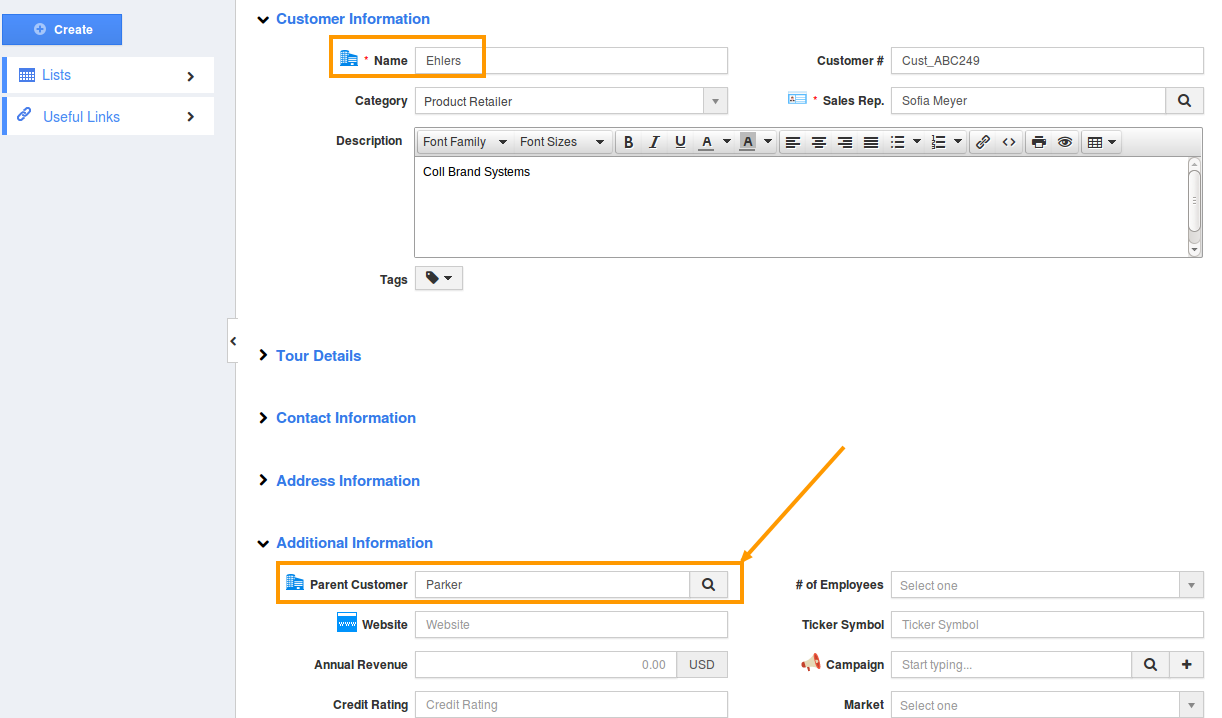Collapse the Customer Information section
1222x718 pixels.
tap(263, 19)
